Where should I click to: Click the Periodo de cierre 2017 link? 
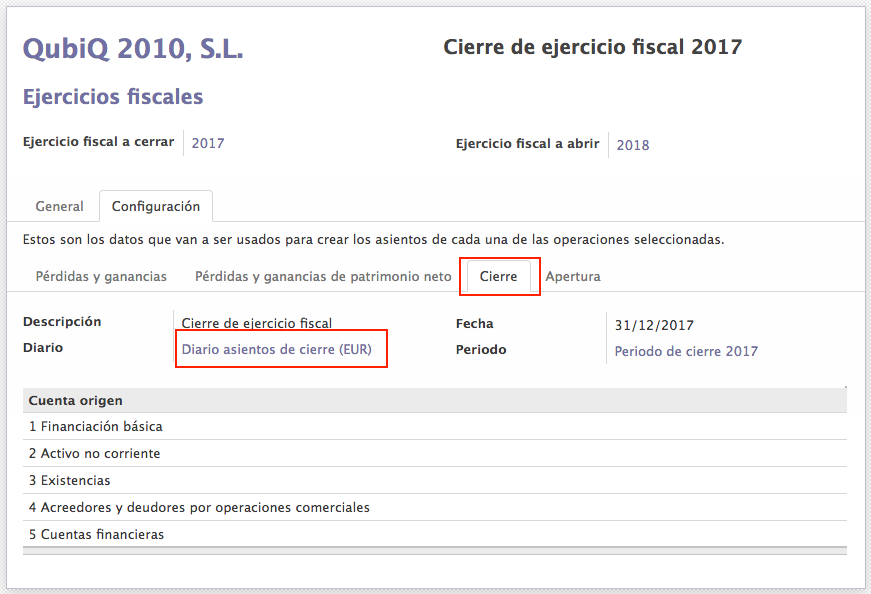coord(686,351)
